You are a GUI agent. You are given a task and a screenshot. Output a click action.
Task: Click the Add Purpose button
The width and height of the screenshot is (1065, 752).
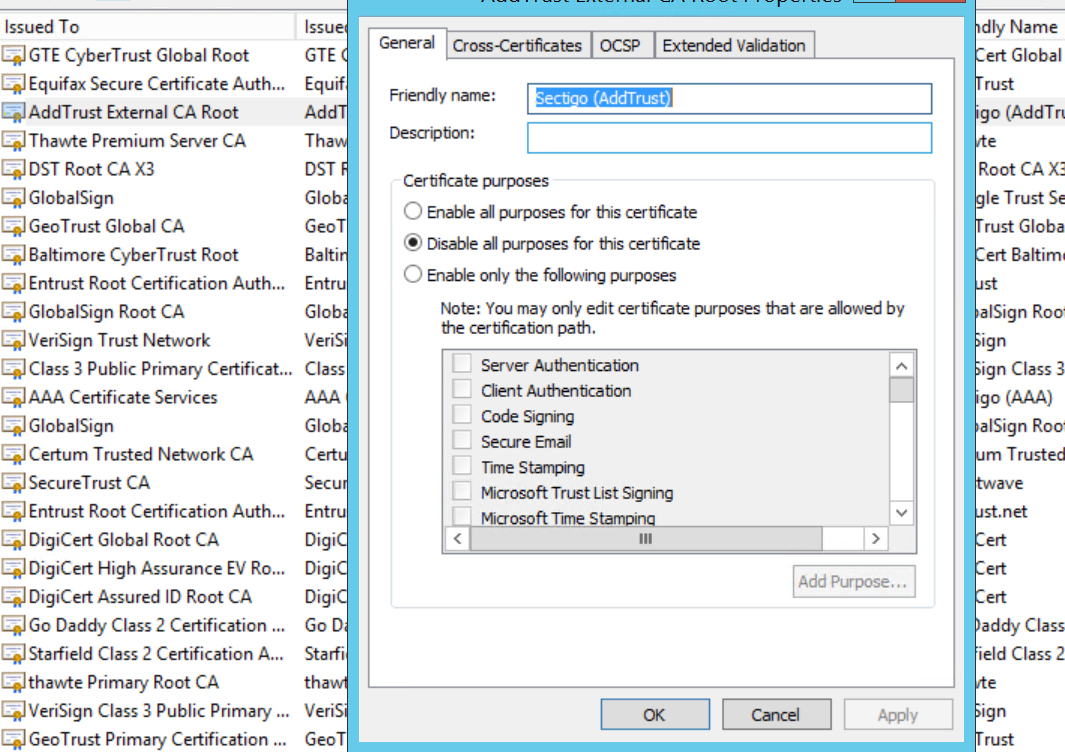(x=854, y=581)
